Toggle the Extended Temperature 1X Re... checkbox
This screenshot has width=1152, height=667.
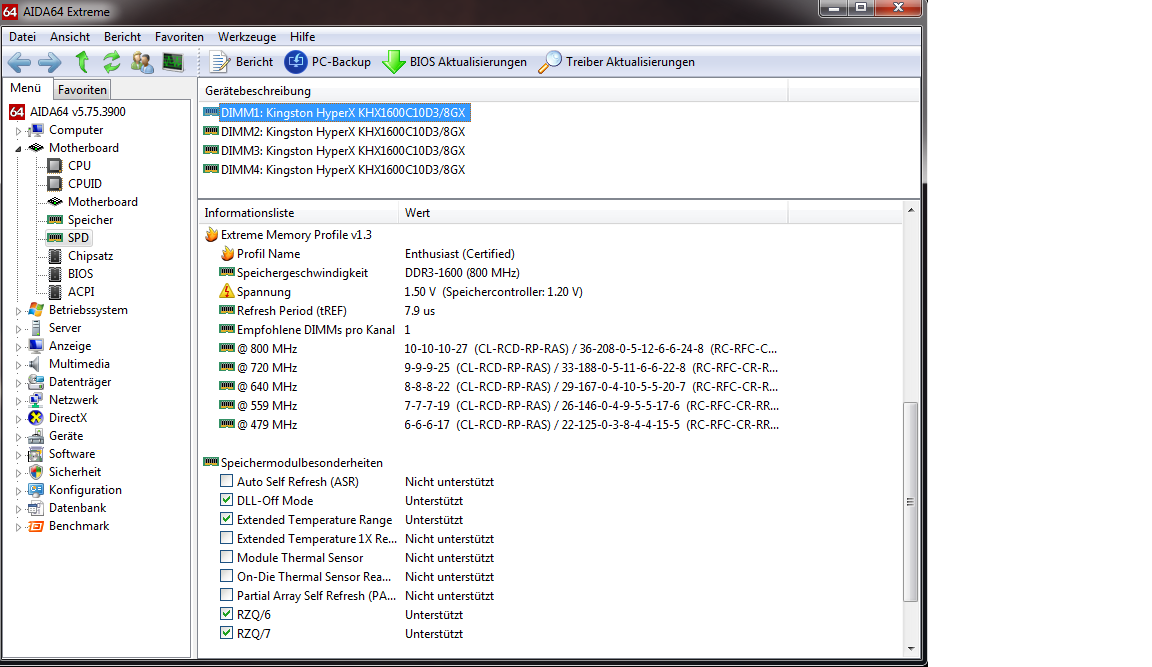pyautogui.click(x=226, y=538)
